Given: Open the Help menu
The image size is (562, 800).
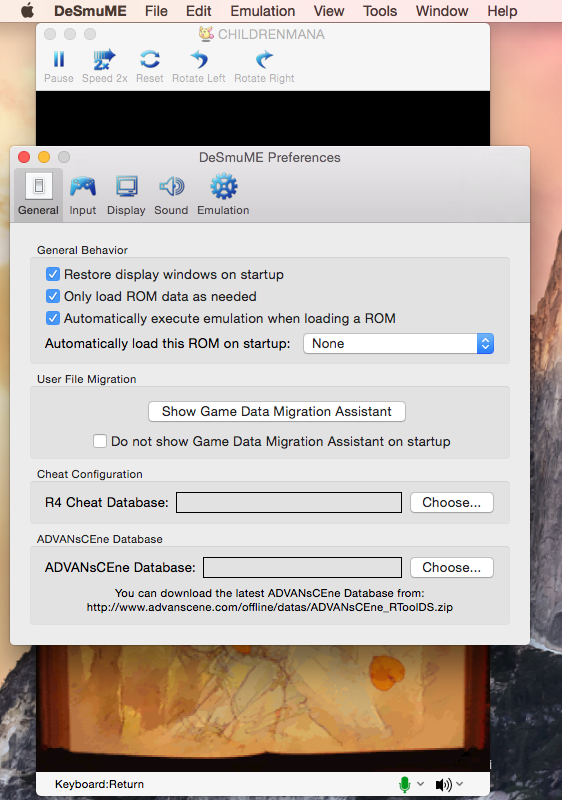Looking at the screenshot, I should coord(502,11).
